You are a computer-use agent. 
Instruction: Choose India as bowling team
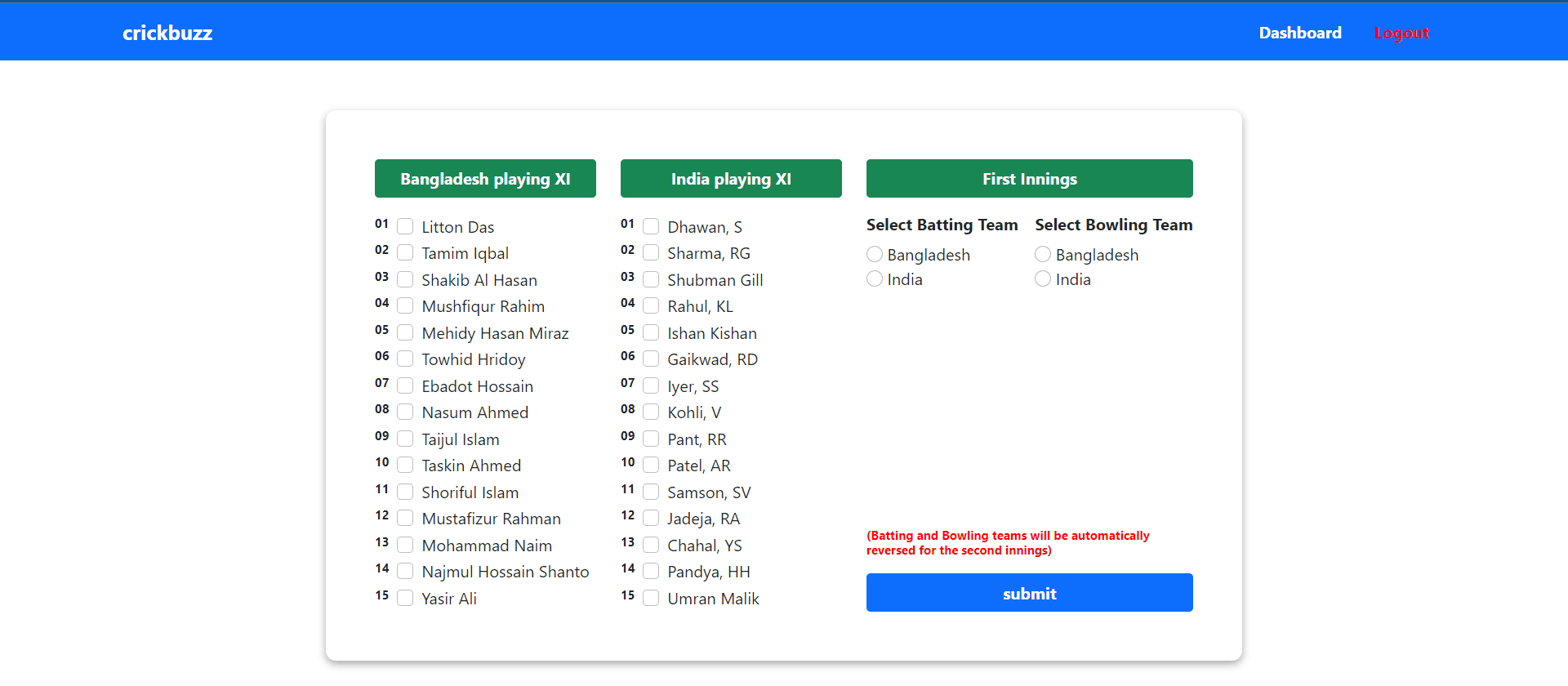(x=1043, y=278)
